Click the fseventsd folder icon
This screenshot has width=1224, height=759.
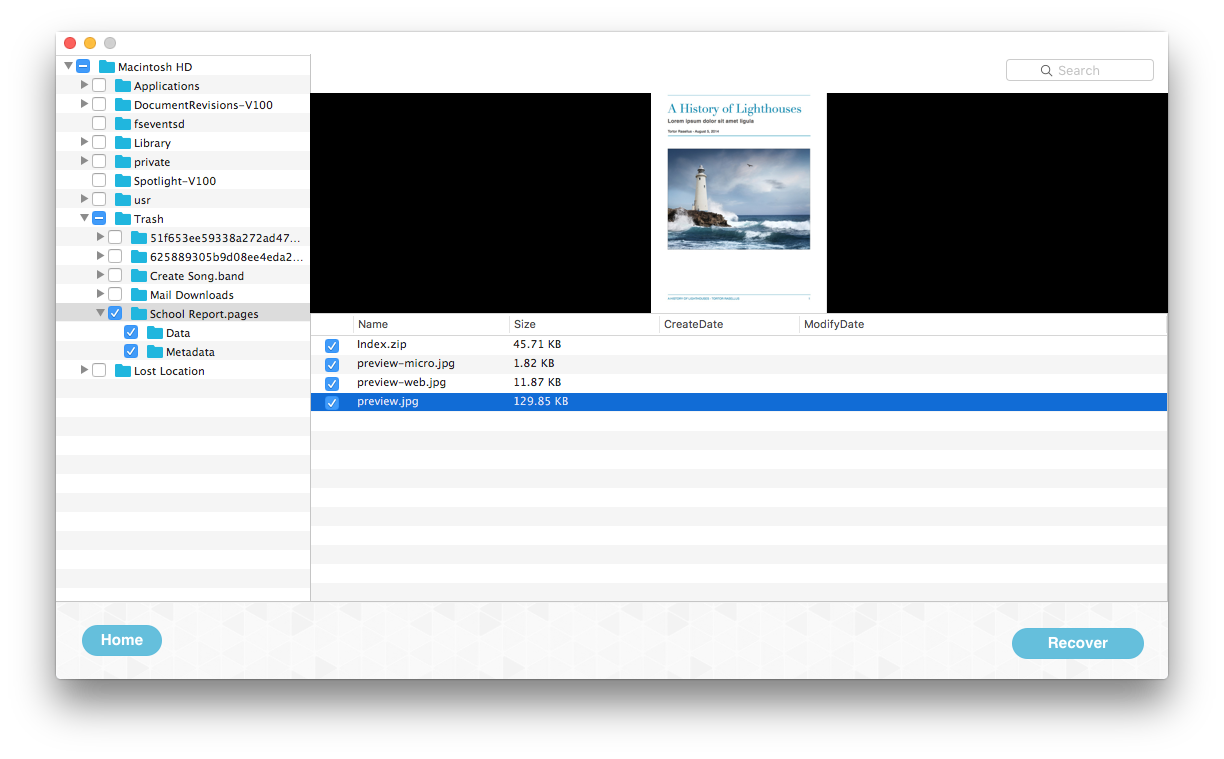click(123, 124)
